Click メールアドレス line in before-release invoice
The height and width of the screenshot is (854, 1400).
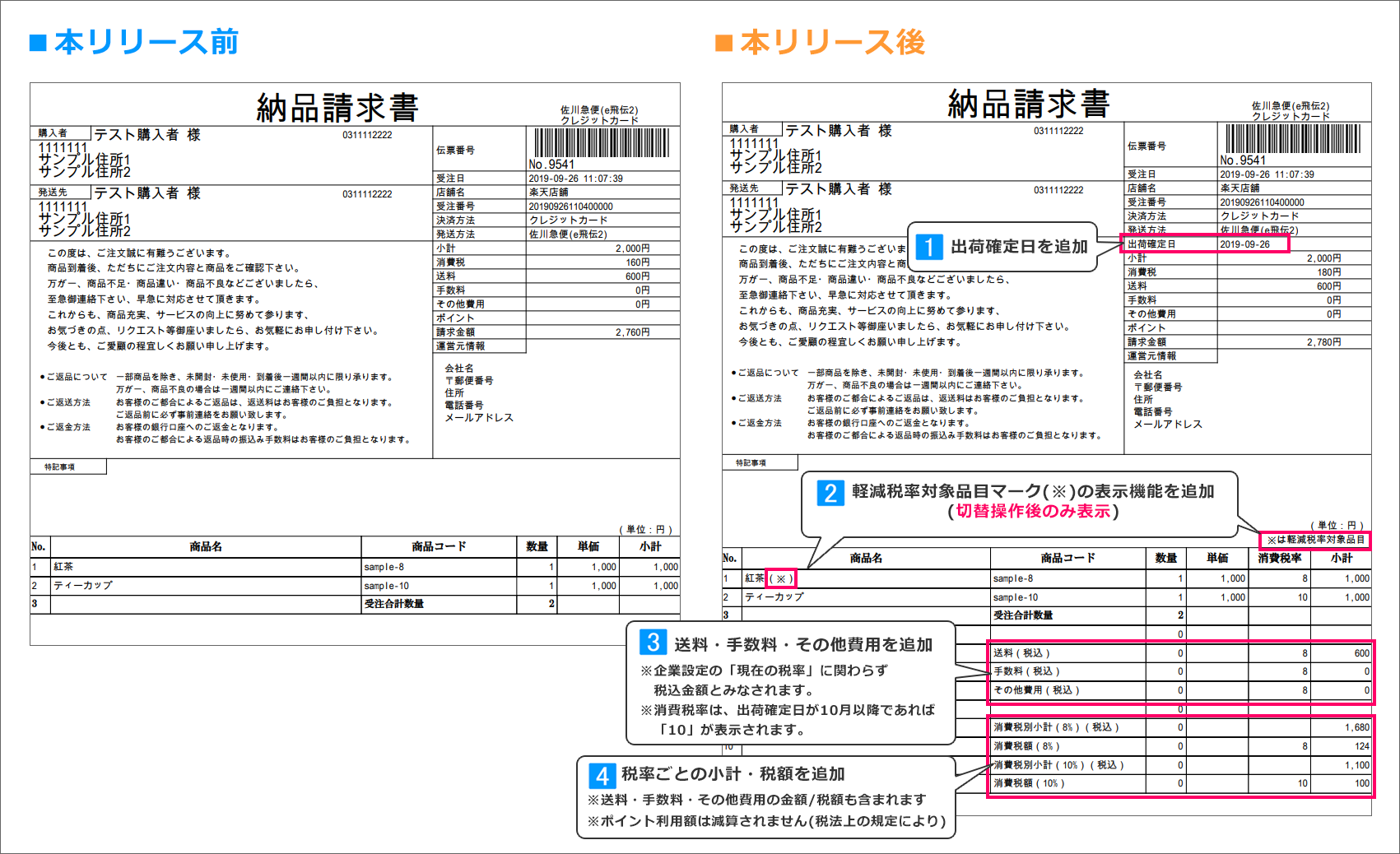[479, 418]
